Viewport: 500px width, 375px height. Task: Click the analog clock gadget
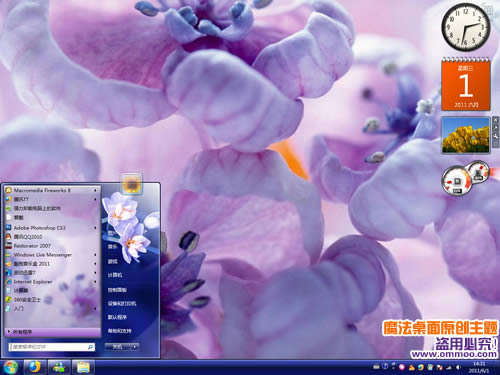click(x=466, y=27)
